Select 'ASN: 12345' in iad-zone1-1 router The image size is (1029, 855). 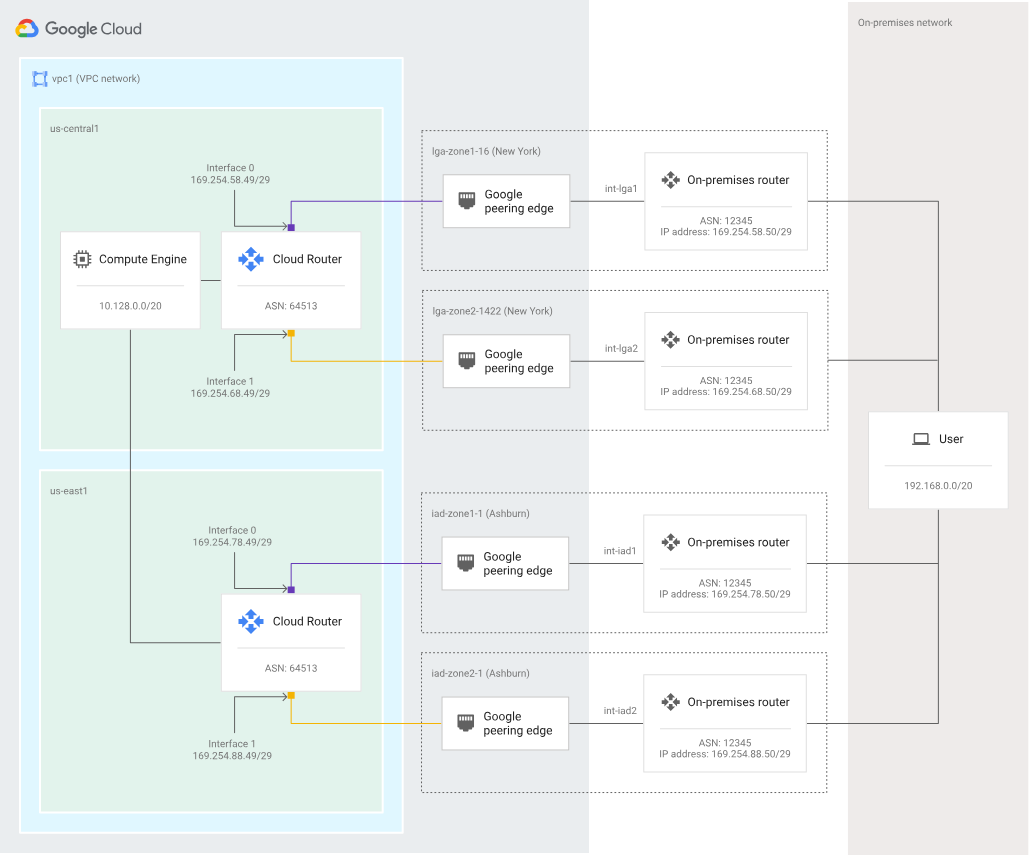[724, 583]
